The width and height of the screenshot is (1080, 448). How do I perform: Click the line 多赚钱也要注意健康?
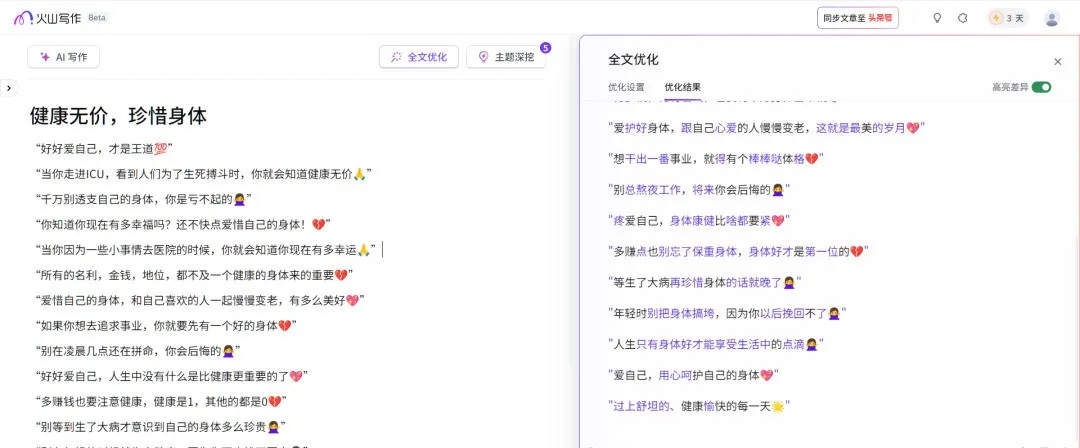pyautogui.click(x=160, y=401)
